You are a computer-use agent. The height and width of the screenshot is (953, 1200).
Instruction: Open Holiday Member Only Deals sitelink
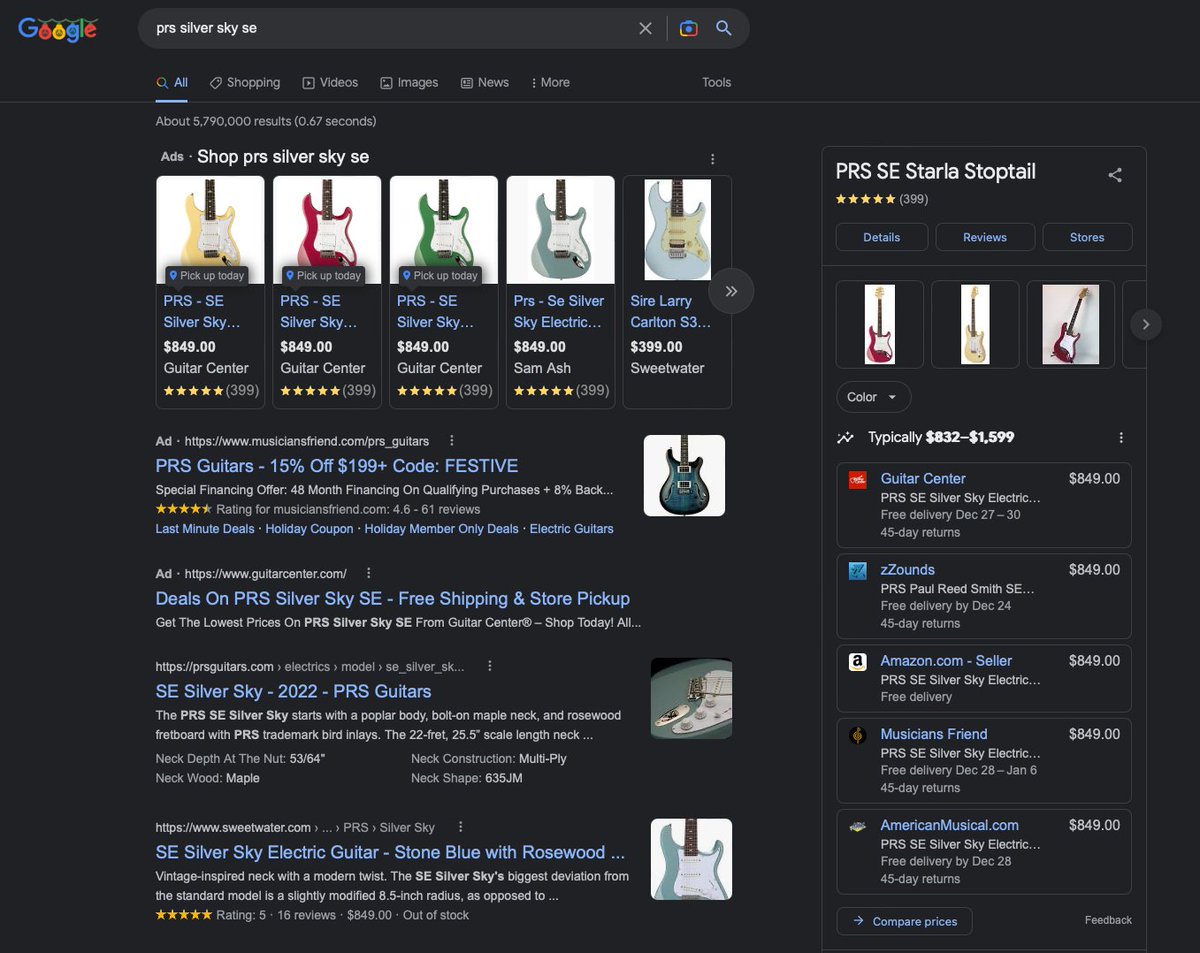point(442,529)
